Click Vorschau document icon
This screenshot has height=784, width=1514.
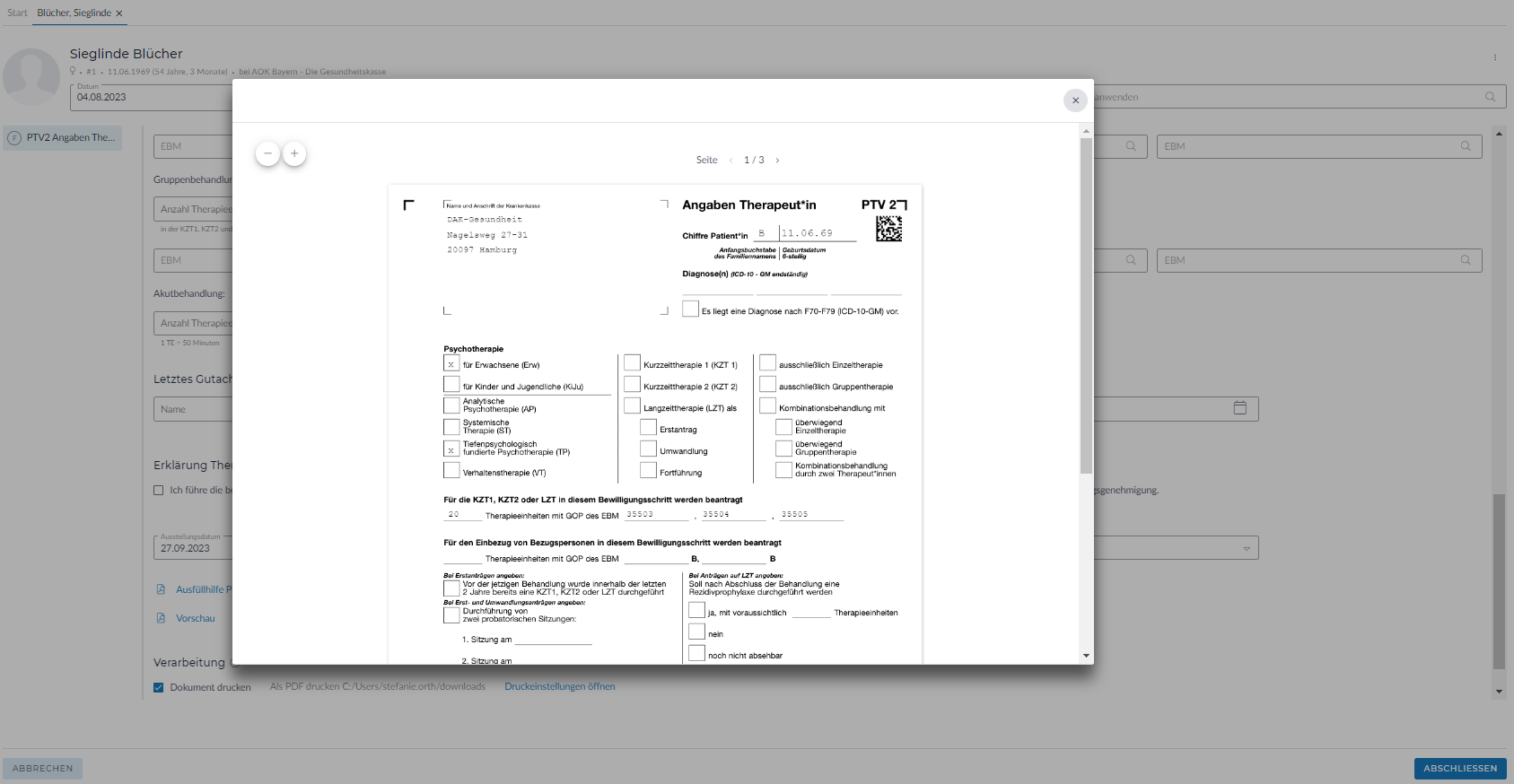(161, 618)
